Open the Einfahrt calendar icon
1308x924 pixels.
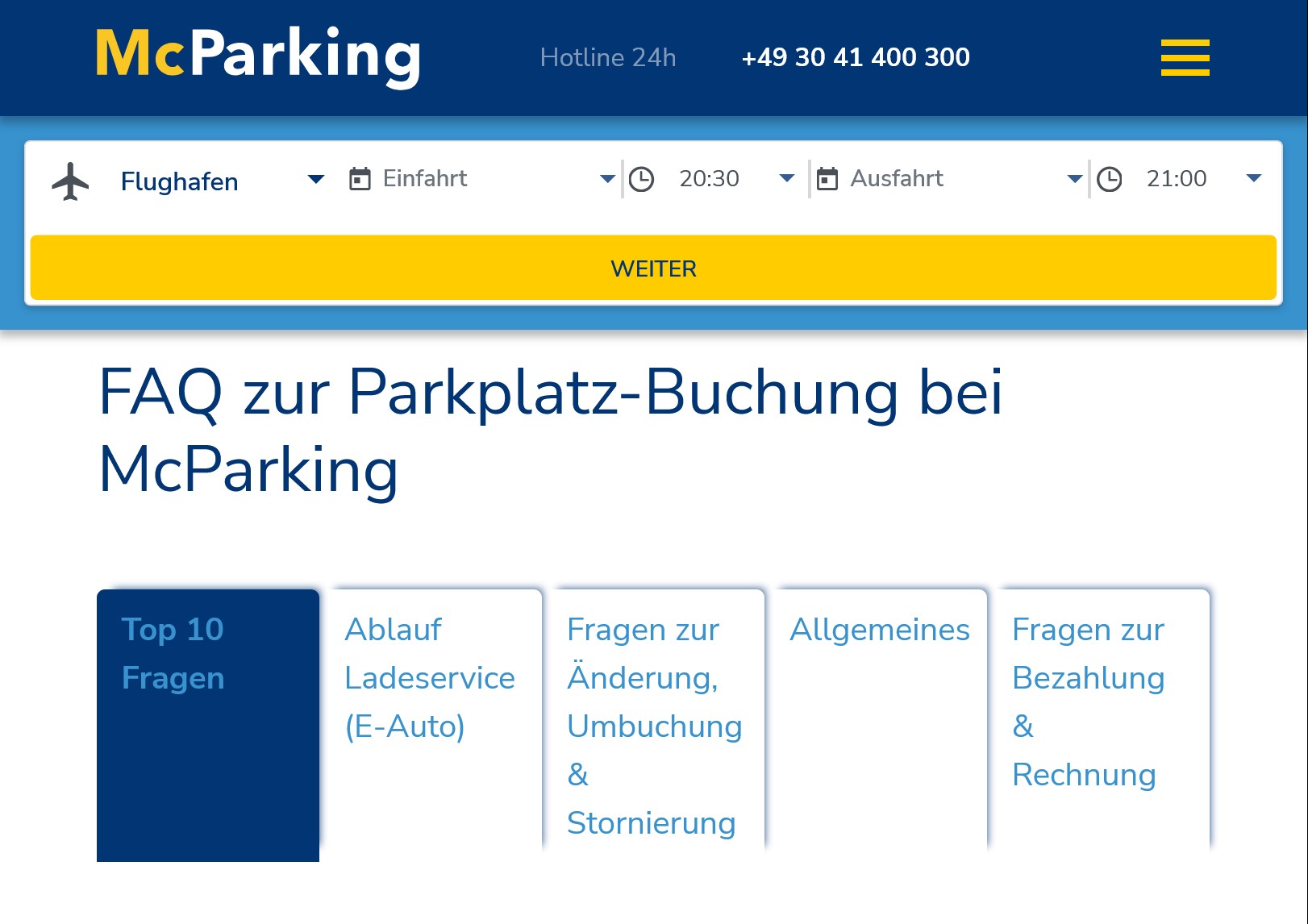point(360,178)
